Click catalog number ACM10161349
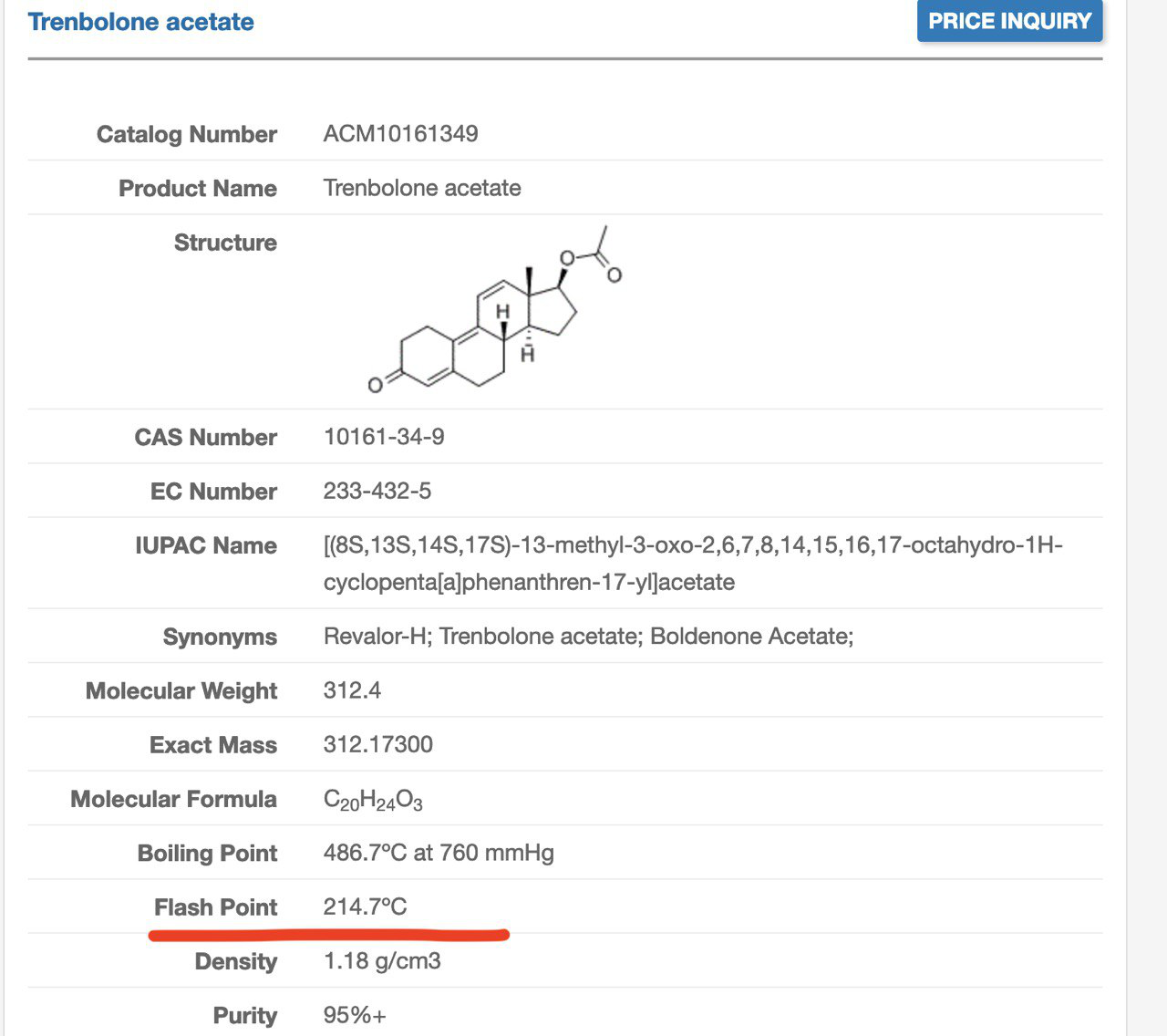 pos(400,134)
